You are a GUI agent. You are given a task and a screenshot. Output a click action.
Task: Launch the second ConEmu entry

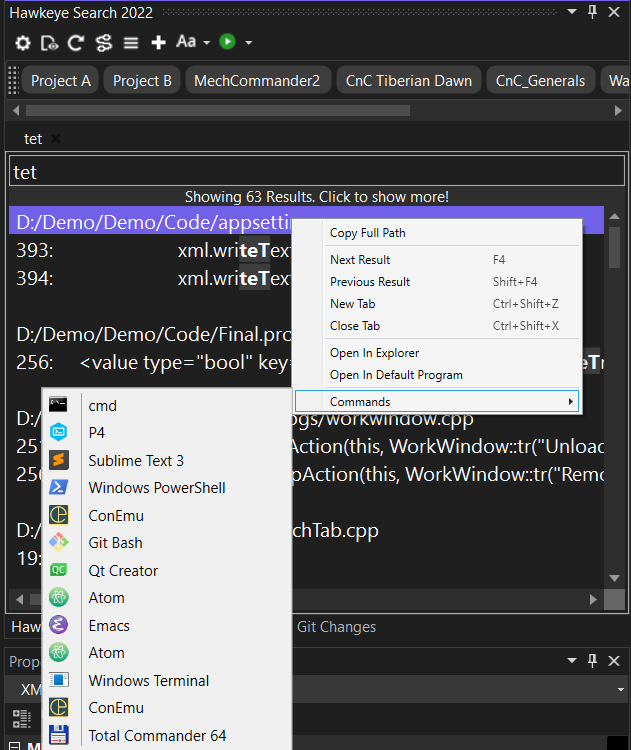pos(167,708)
